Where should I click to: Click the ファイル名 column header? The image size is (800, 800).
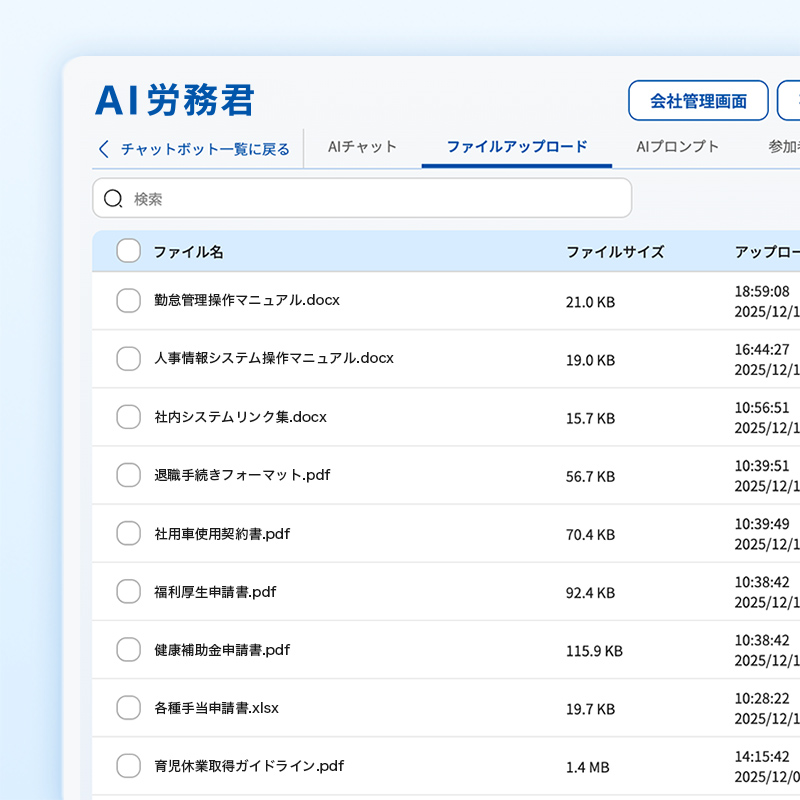point(188,252)
